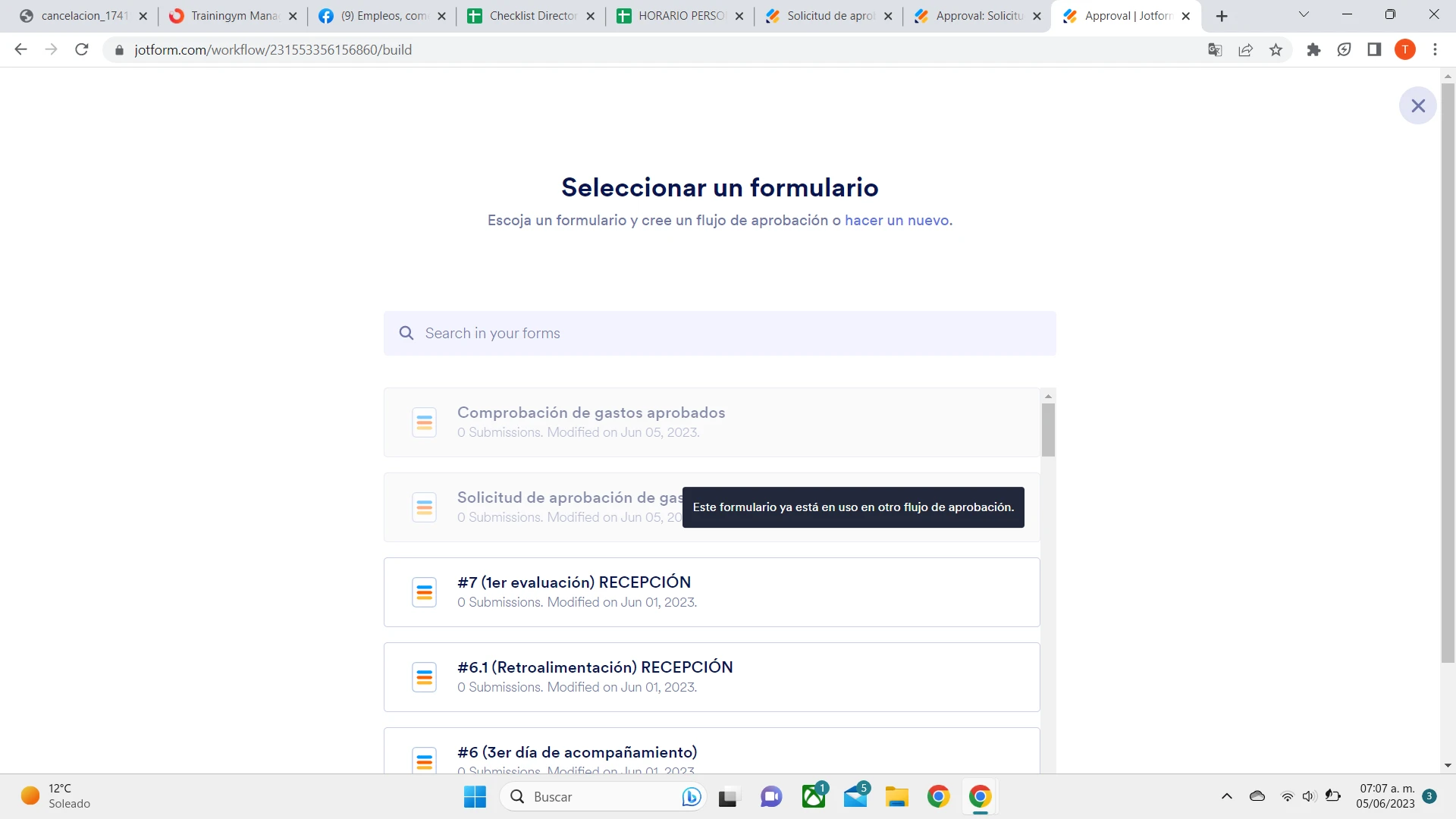Open the browser tab search dropdown

[x=1304, y=14]
